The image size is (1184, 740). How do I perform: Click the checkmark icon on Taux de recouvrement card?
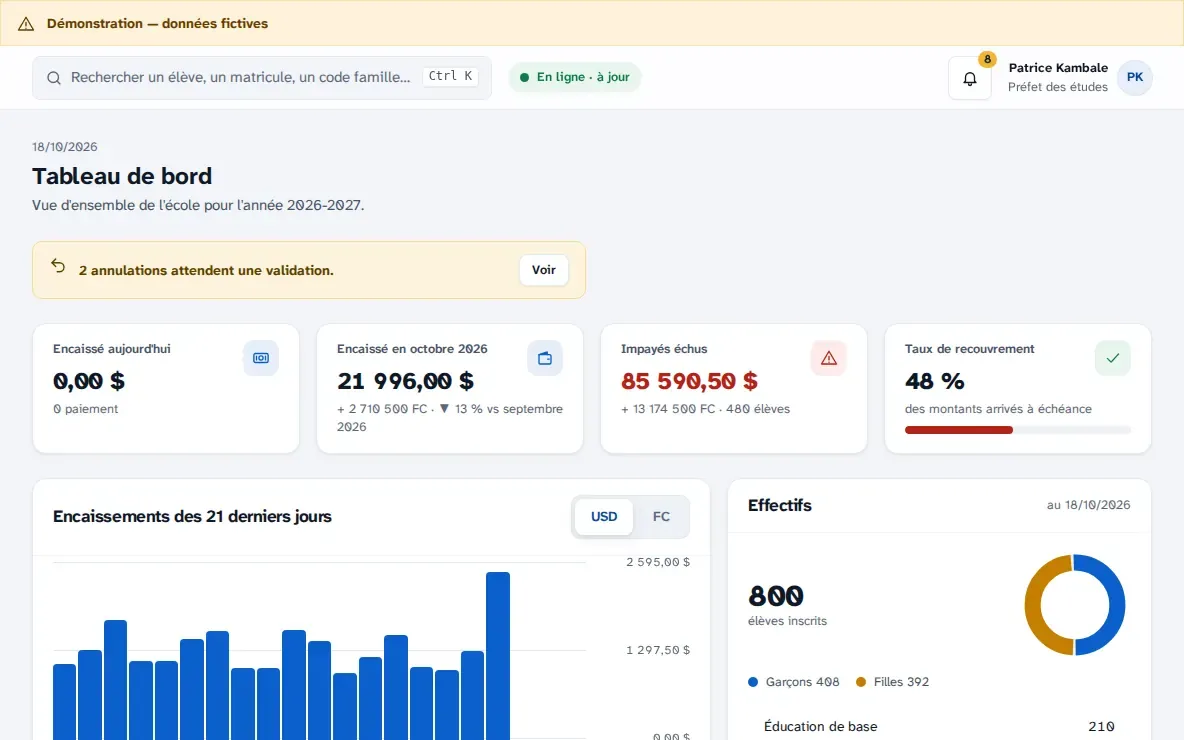click(1112, 358)
